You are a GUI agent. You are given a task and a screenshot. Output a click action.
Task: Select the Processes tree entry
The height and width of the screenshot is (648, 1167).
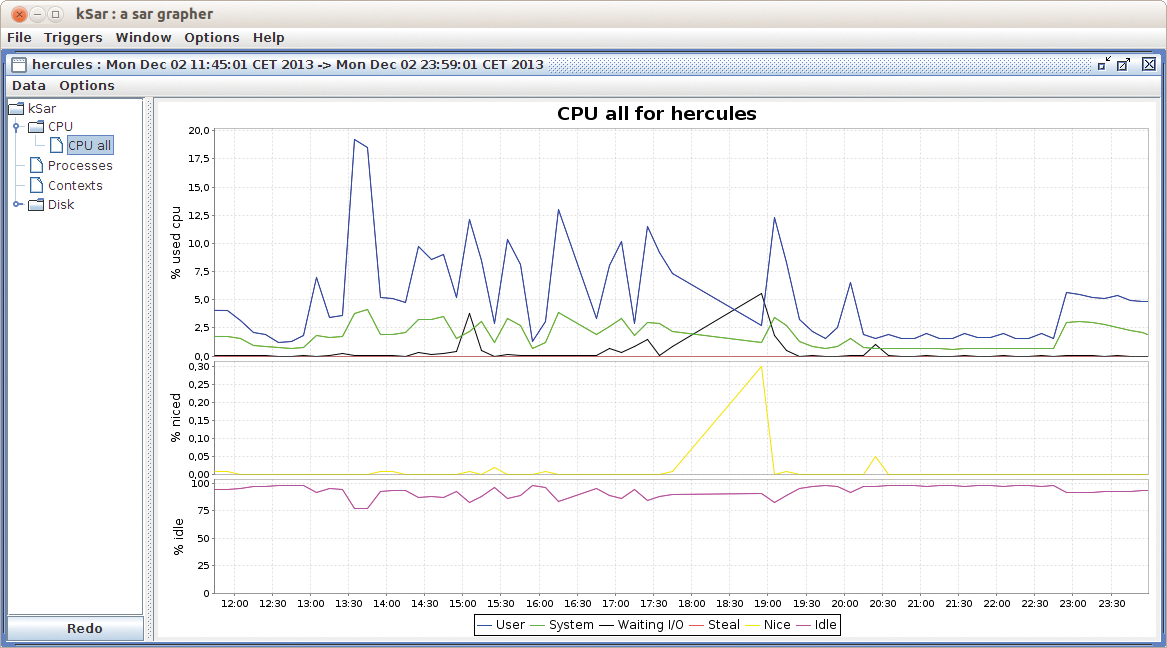(80, 166)
